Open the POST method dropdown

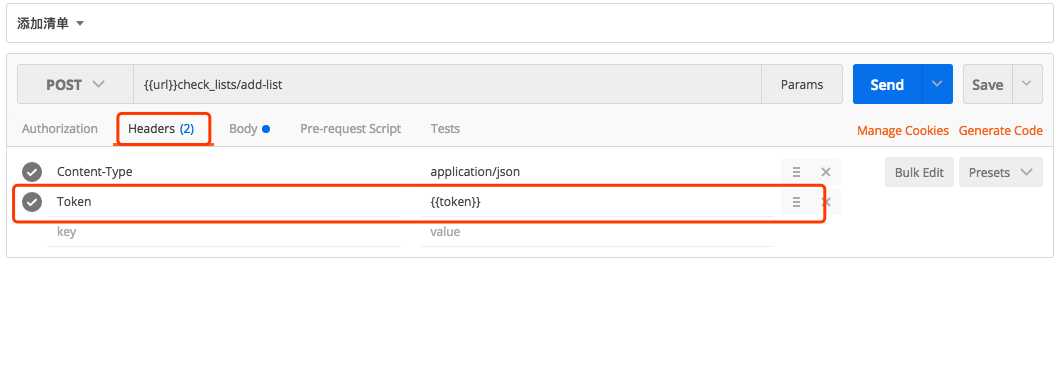76,84
